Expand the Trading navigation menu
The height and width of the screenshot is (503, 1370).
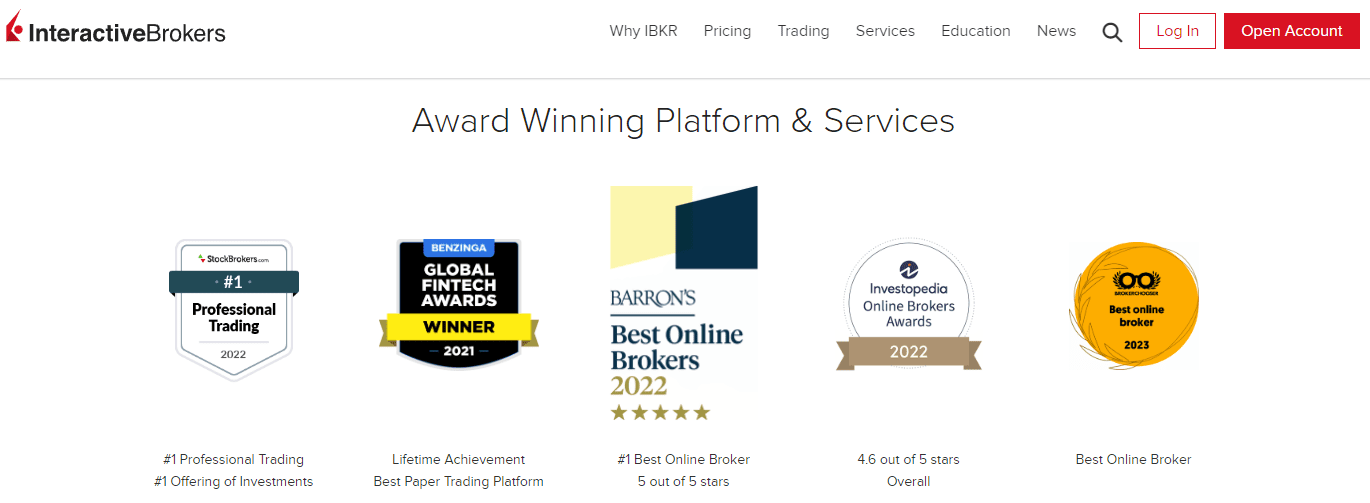803,31
